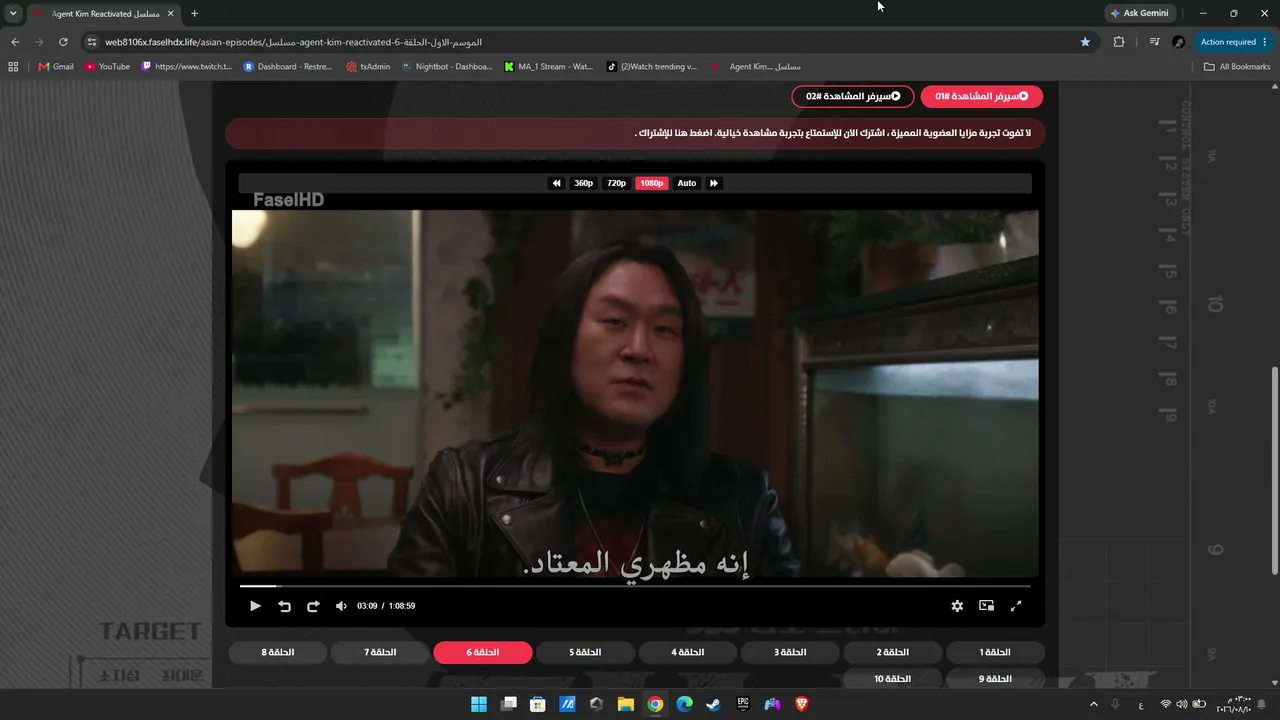Rewind the video using the back-arrow icon
The height and width of the screenshot is (720, 1280).
pos(284,606)
